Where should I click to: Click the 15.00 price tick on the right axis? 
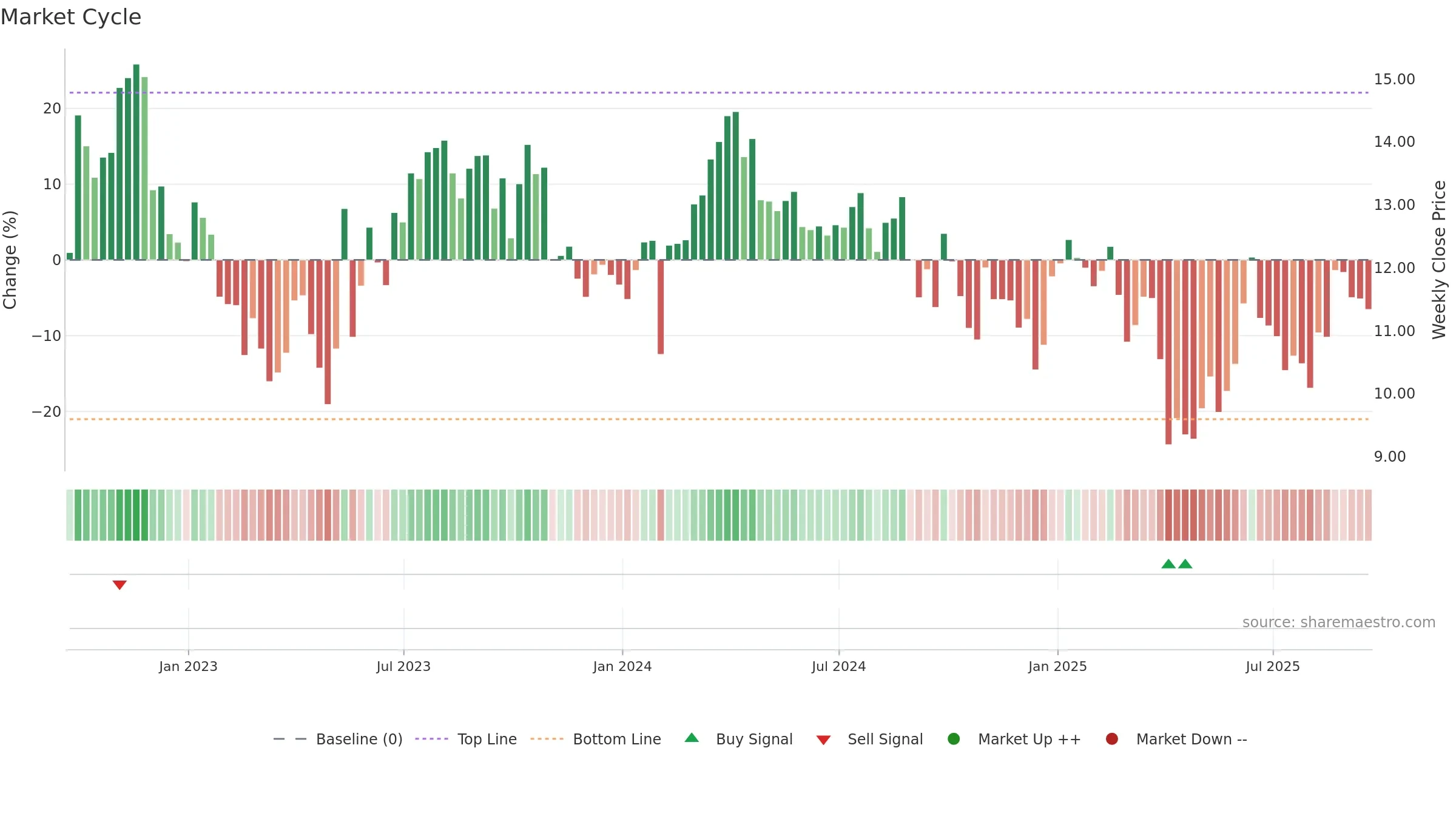[x=1394, y=79]
